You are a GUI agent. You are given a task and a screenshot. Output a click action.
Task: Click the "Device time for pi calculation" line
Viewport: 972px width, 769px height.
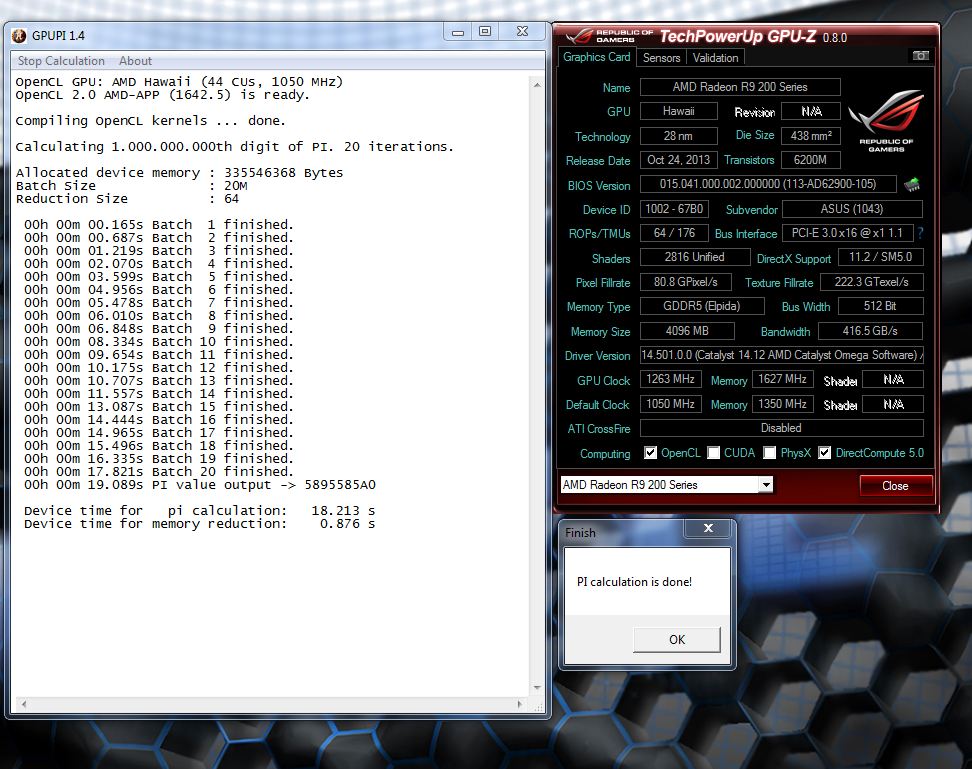pos(200,511)
